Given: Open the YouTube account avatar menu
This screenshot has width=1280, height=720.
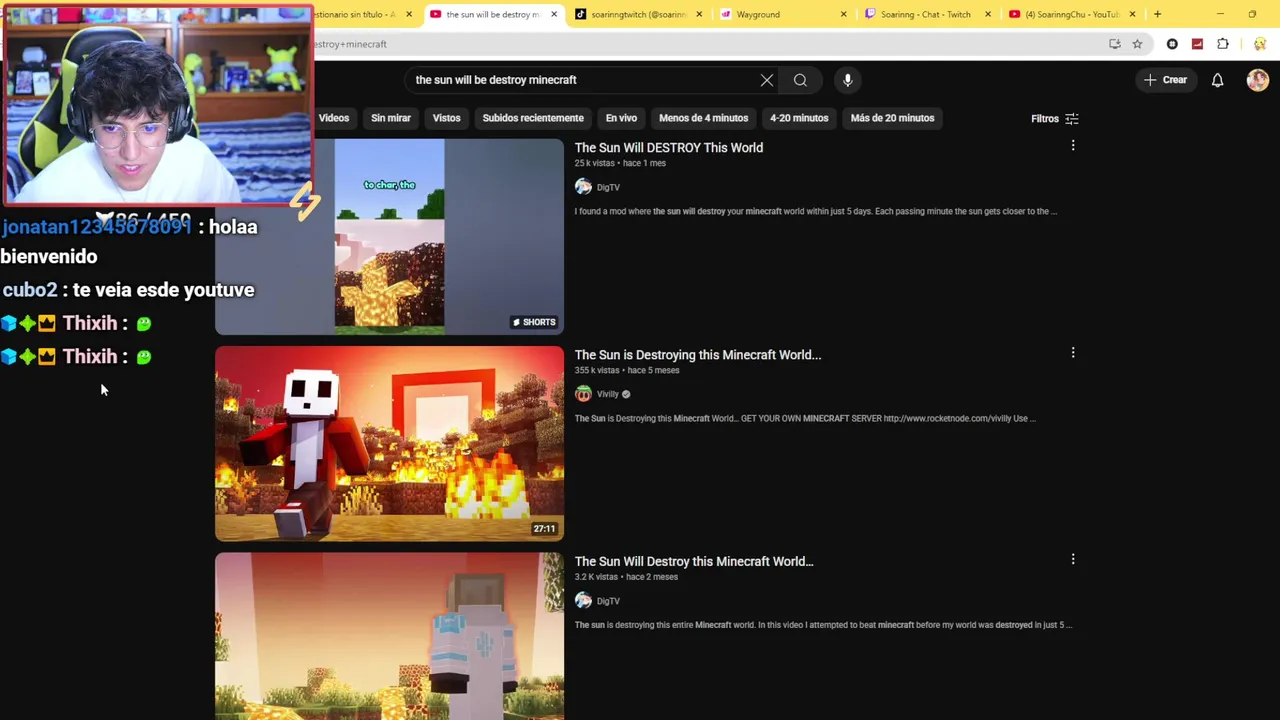Looking at the screenshot, I should pyautogui.click(x=1257, y=80).
